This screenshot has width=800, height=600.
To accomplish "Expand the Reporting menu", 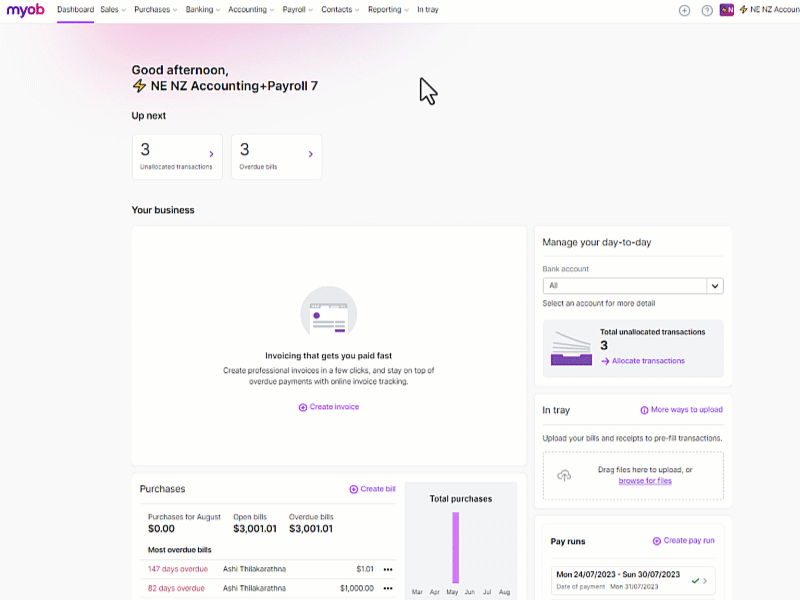I will point(388,10).
